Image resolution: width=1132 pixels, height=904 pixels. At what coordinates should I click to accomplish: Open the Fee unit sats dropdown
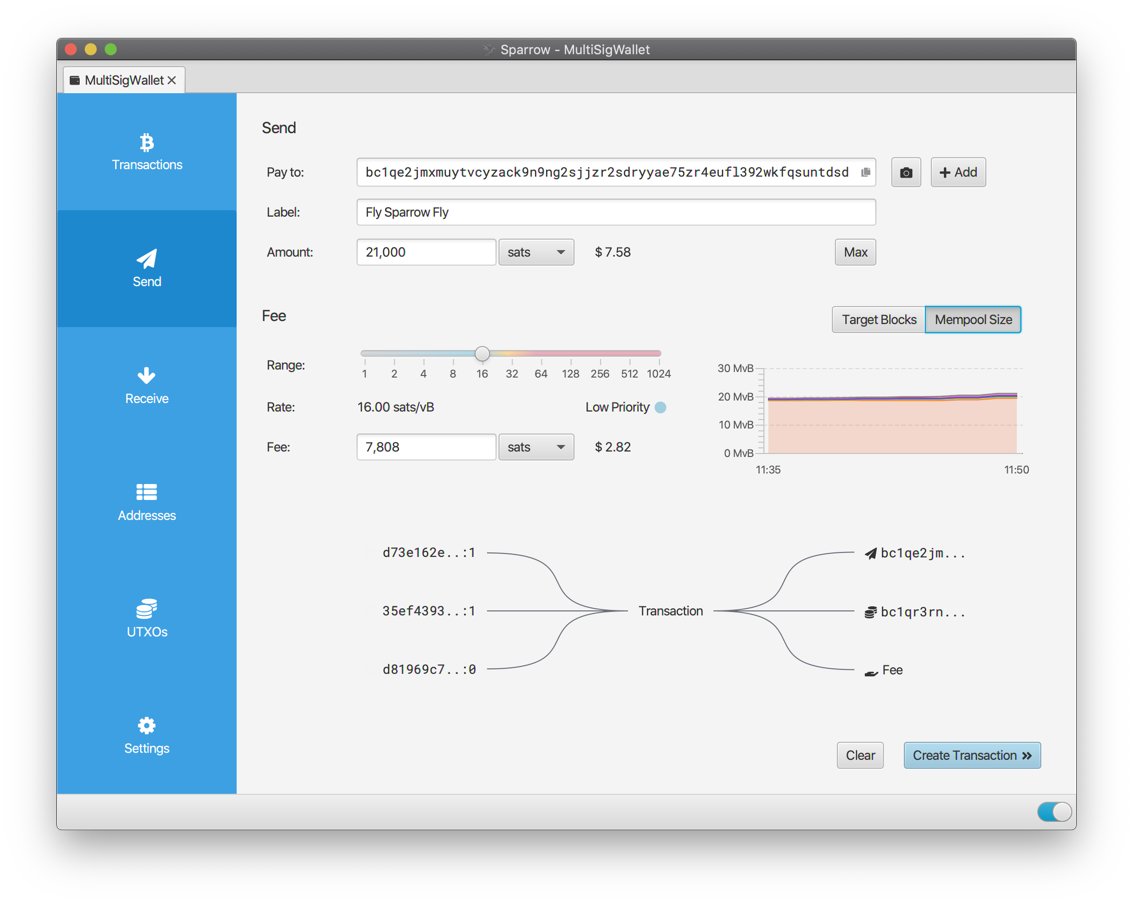pos(536,447)
